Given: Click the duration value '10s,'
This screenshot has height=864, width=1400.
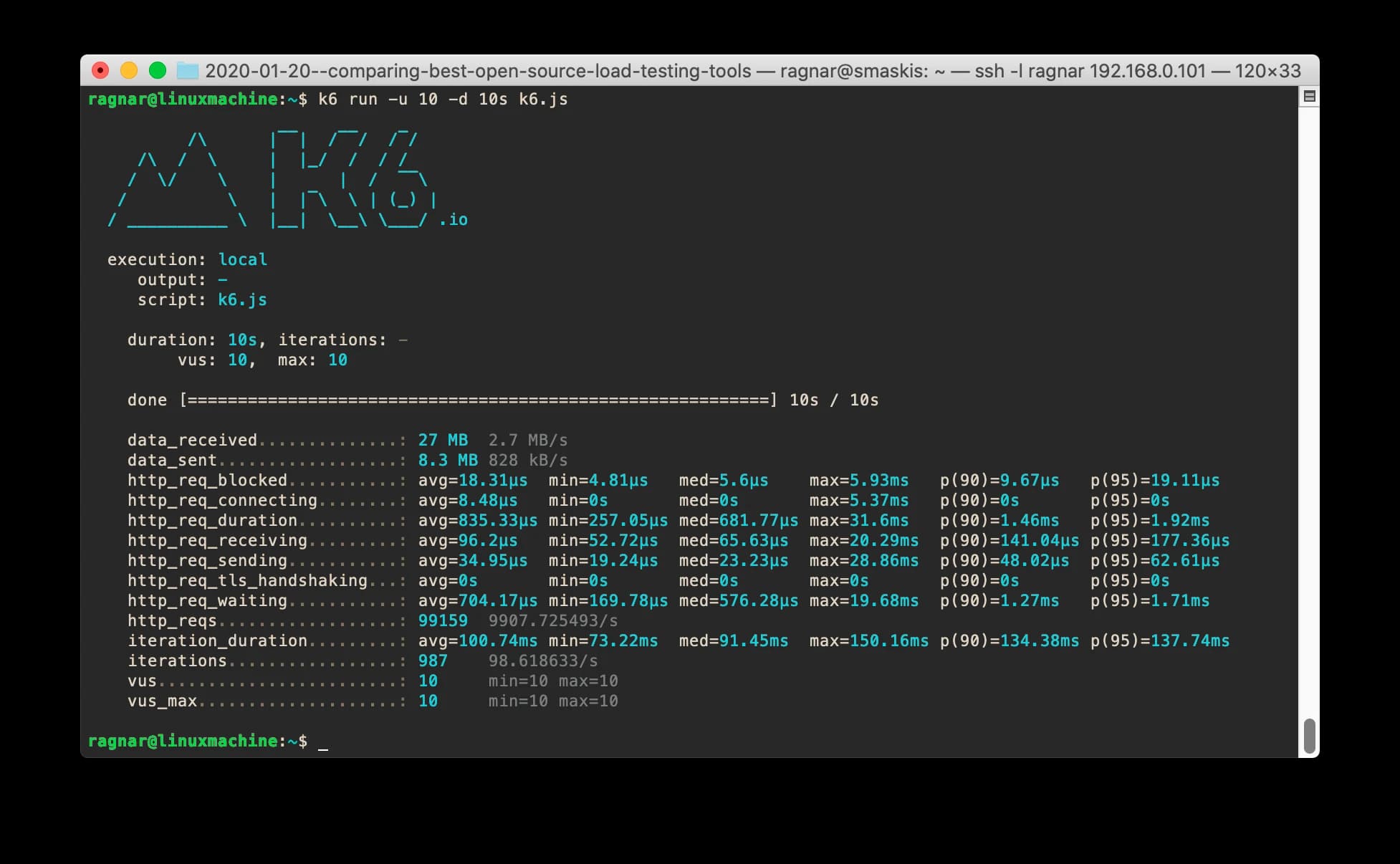Looking at the screenshot, I should click(x=247, y=340).
